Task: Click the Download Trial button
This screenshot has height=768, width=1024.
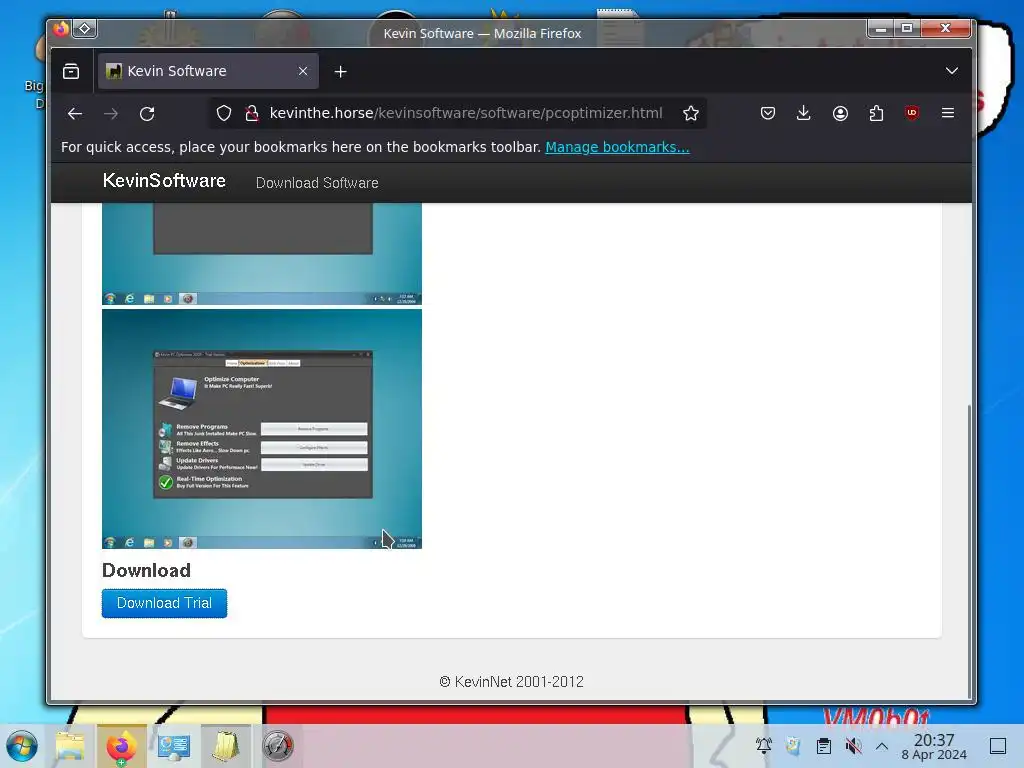Action: pyautogui.click(x=165, y=603)
